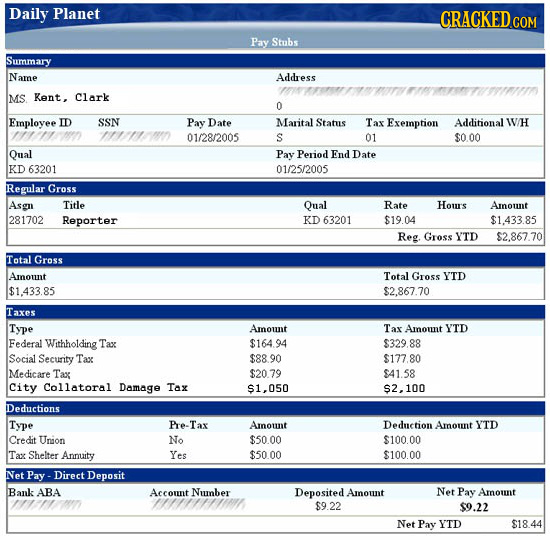550x540 pixels.
Task: Click the Deductions section header
Action: [275, 408]
